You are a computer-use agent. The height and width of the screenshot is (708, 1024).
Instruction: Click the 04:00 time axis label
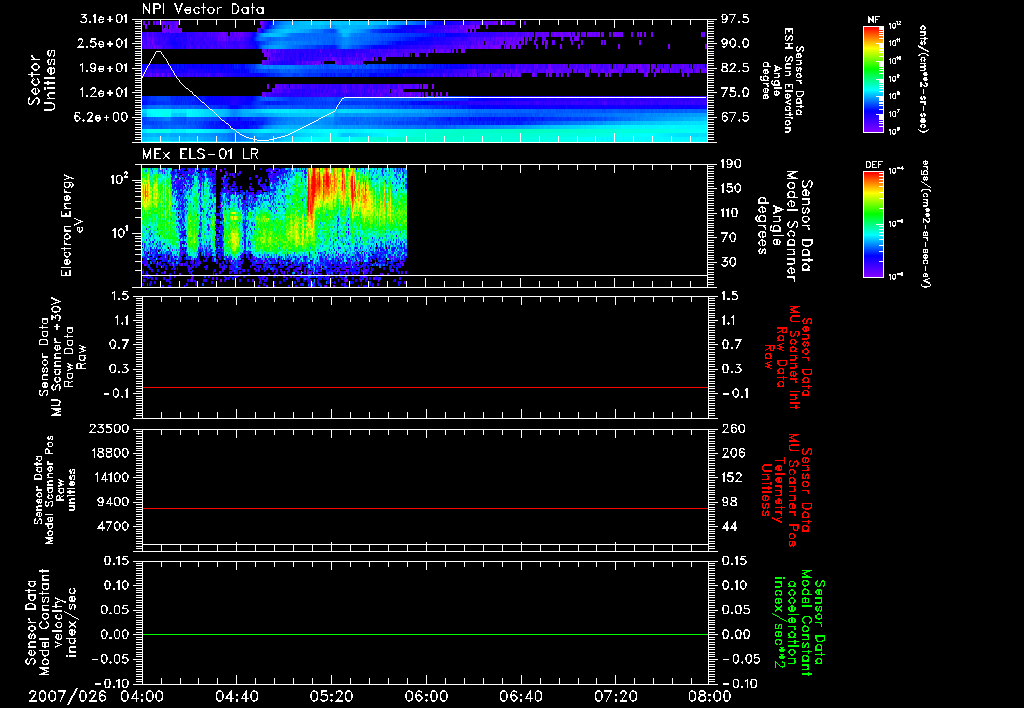tap(141, 697)
